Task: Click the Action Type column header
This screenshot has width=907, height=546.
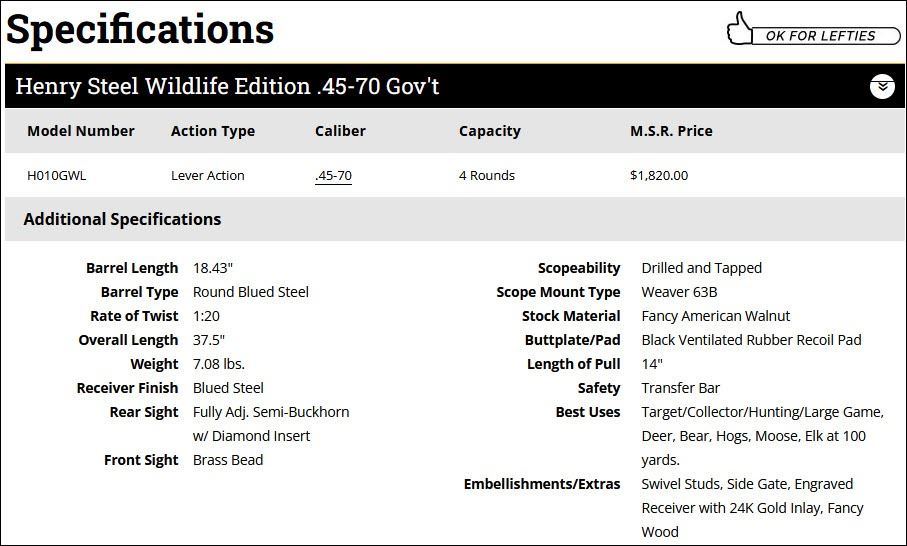Action: 213,131
